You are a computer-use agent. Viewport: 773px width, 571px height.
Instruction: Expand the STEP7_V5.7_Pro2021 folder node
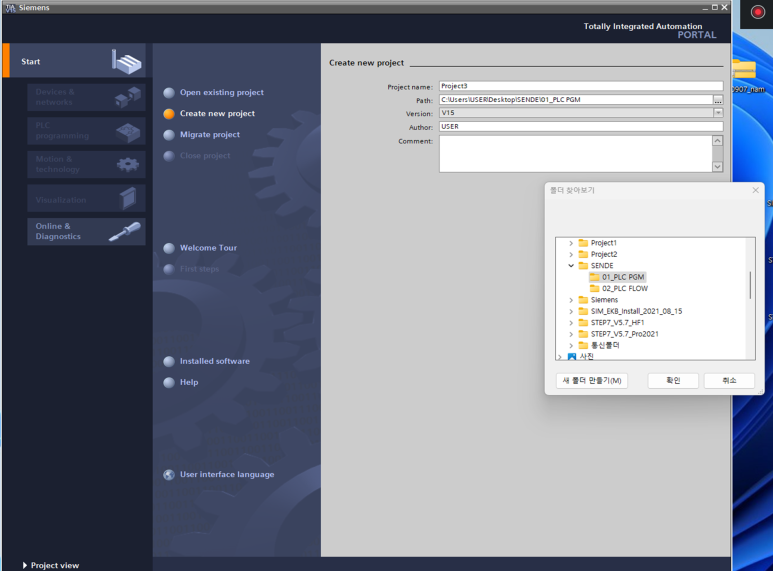click(571, 334)
